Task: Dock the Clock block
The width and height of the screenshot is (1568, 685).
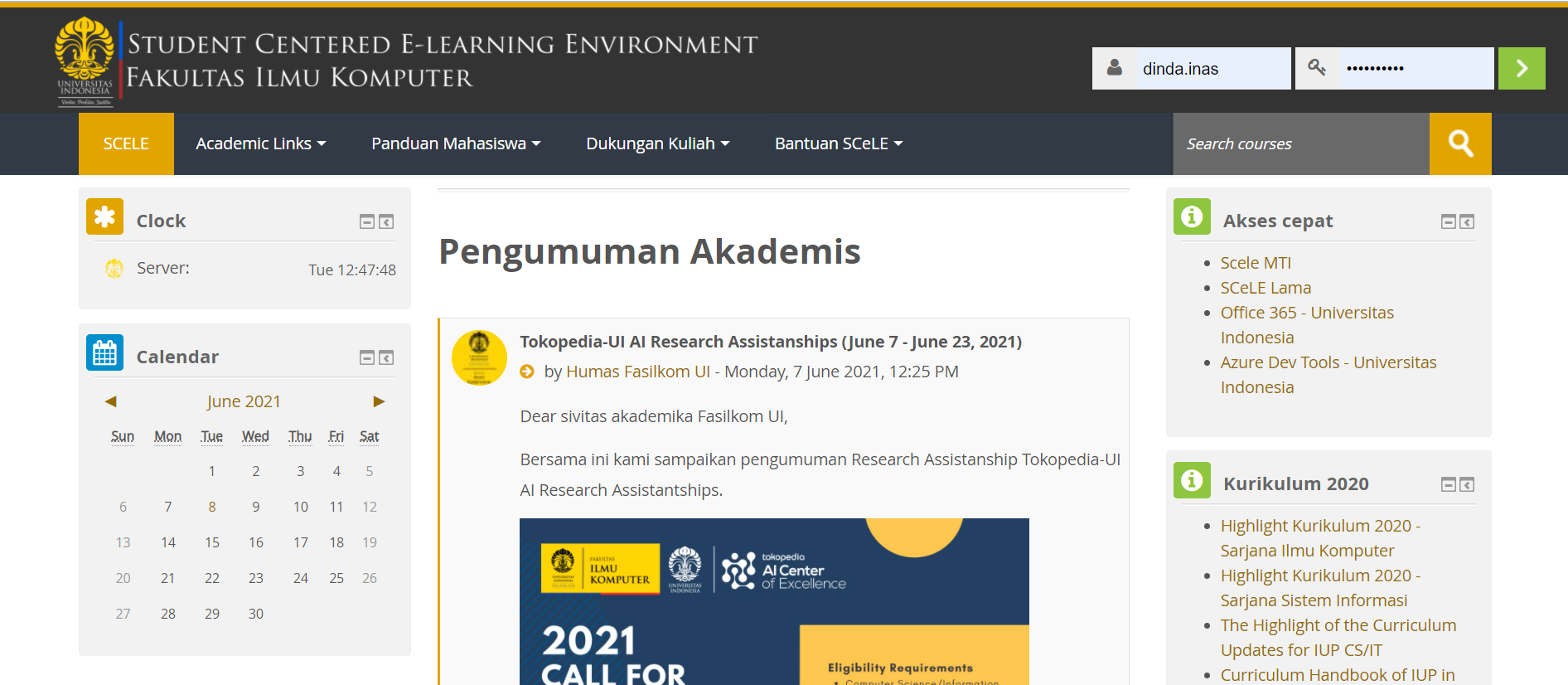Action: click(x=386, y=221)
